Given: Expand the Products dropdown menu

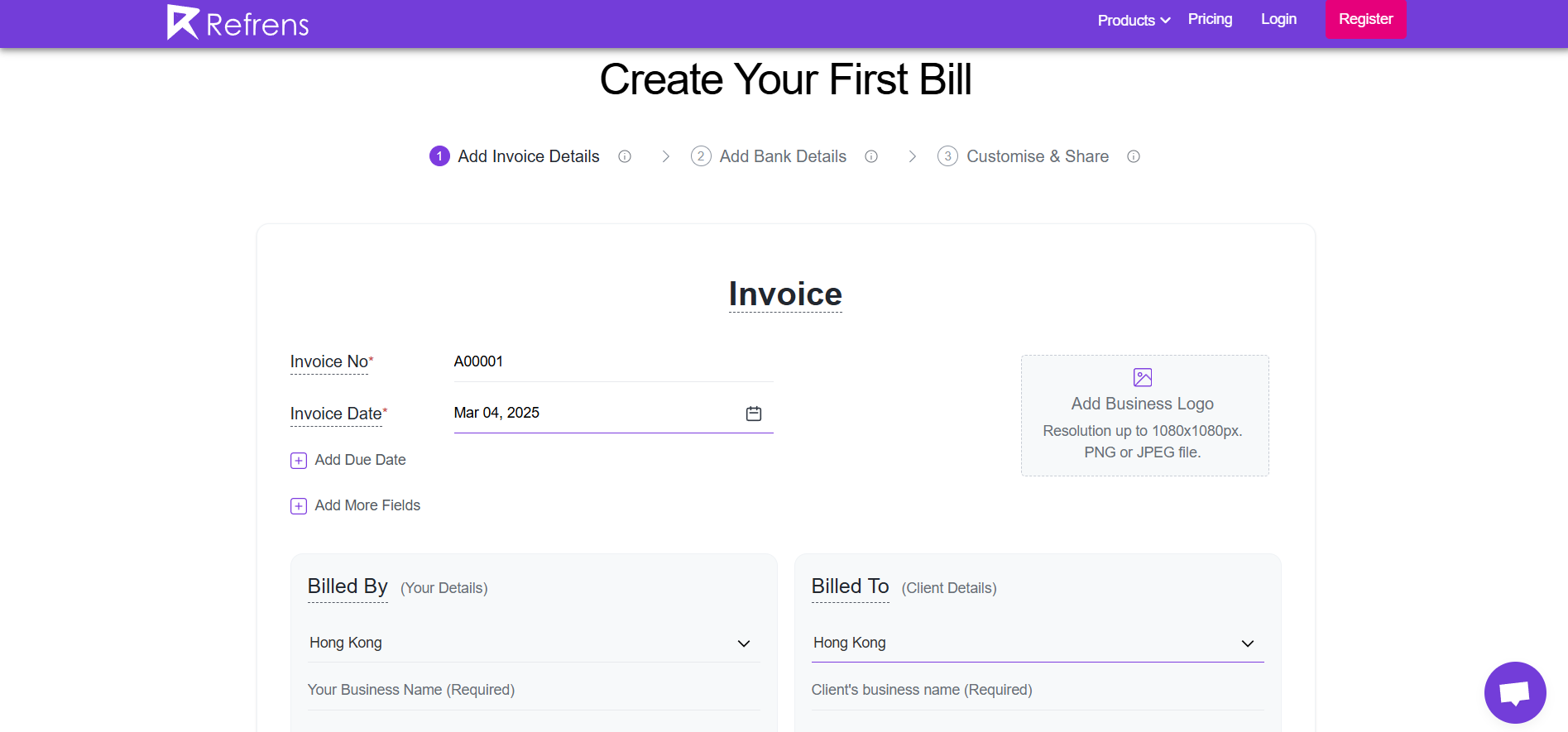Looking at the screenshot, I should point(1134,20).
